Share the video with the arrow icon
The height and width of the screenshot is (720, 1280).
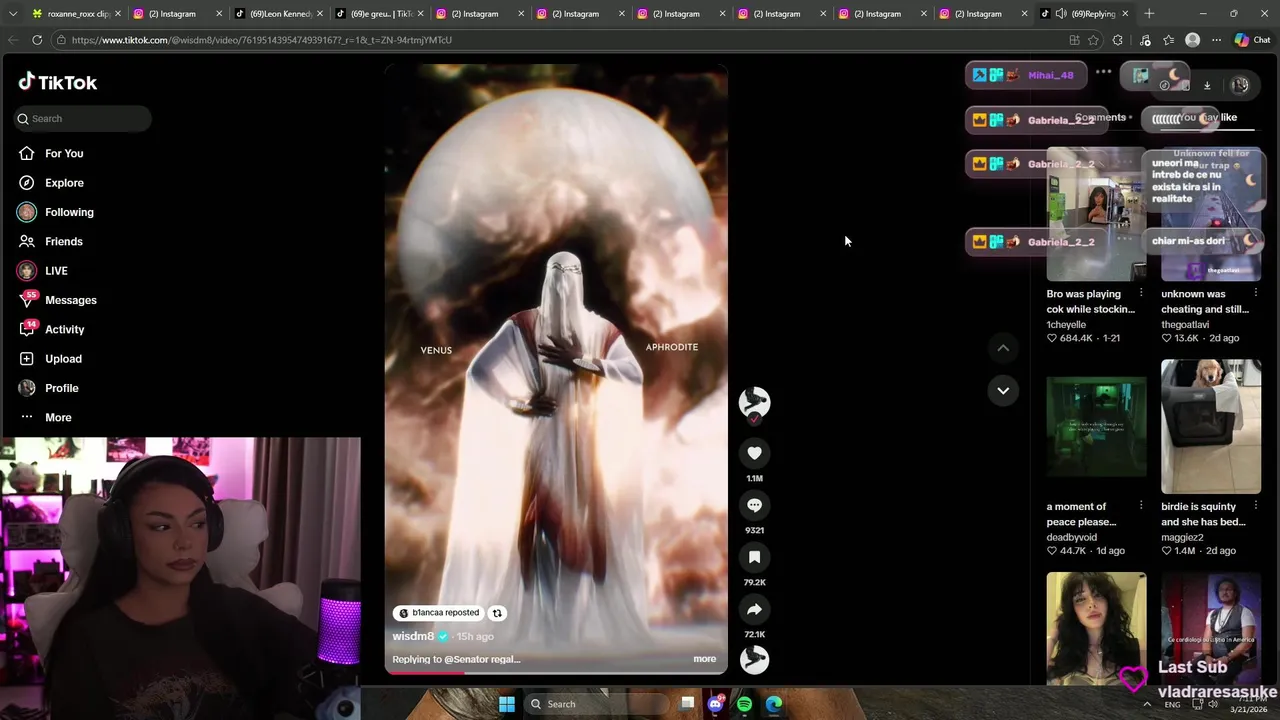click(754, 609)
